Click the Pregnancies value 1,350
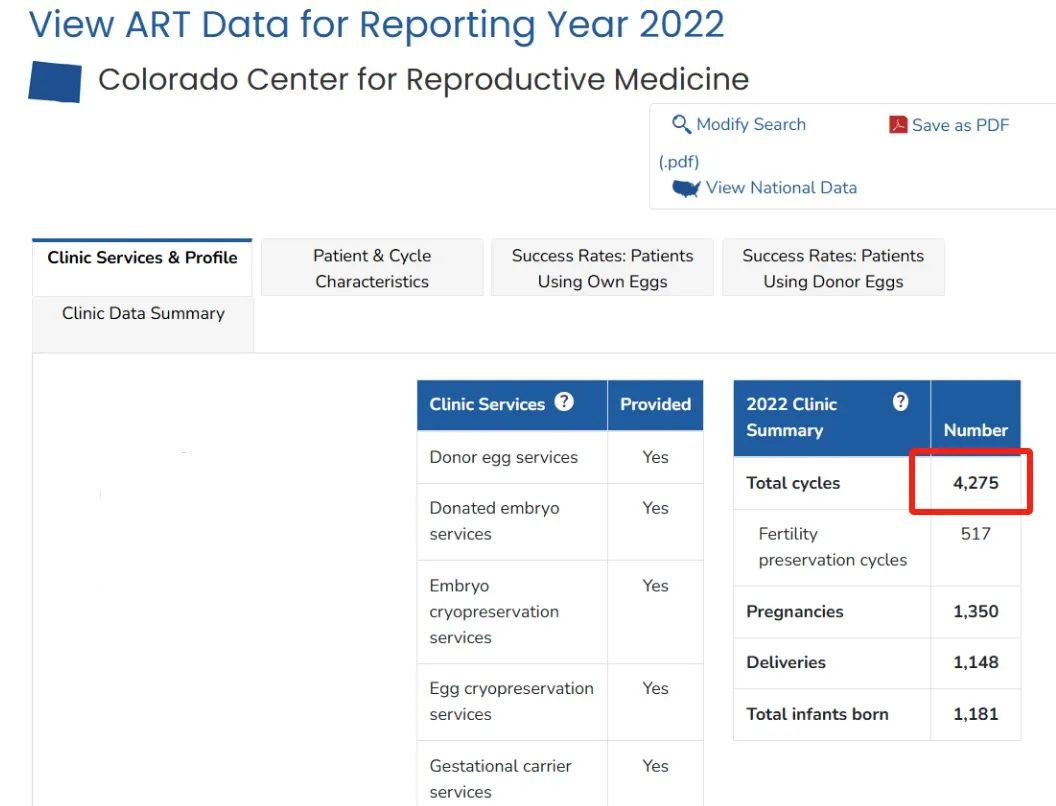1056x806 pixels. [975, 611]
